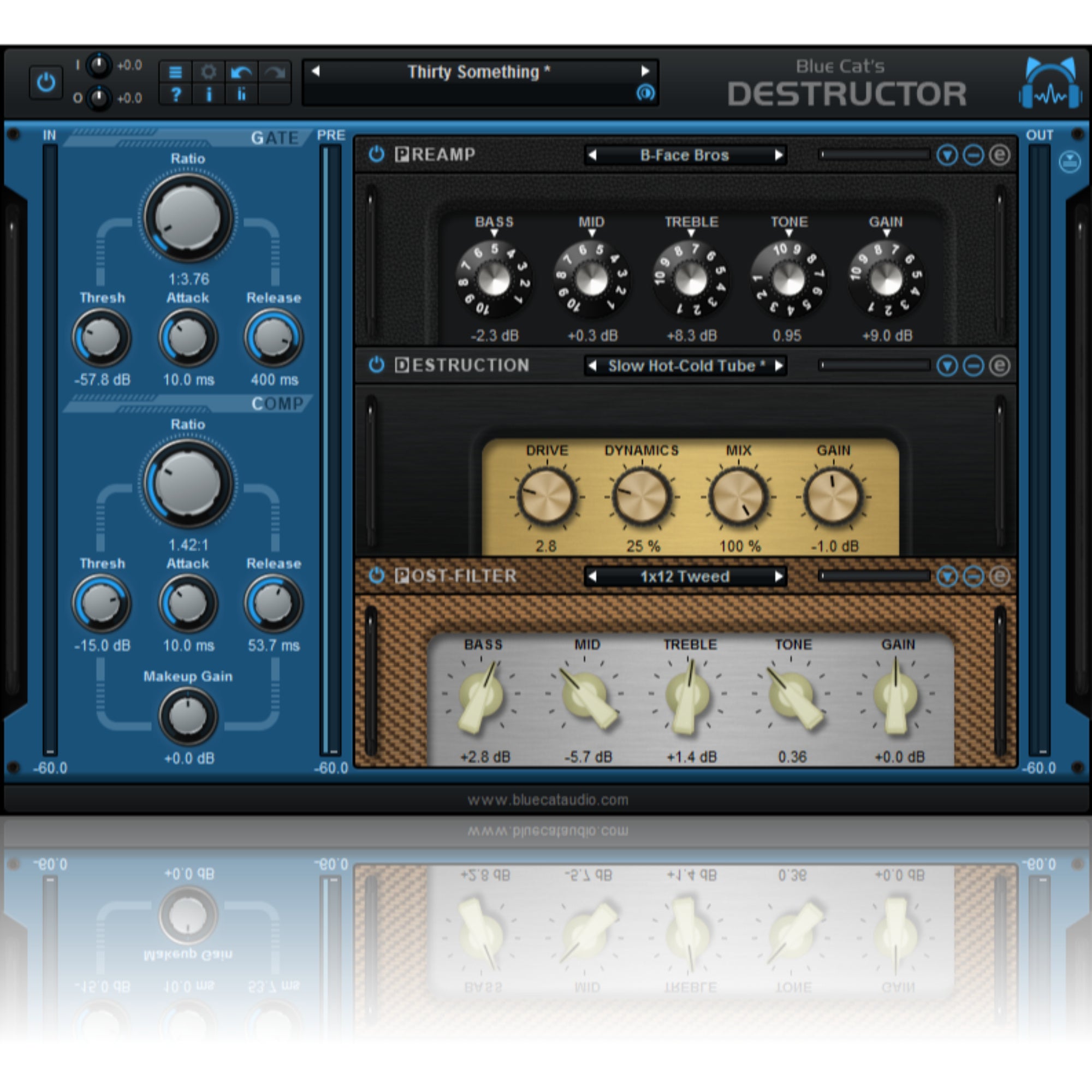Click the Blue Cat headphones logo

coord(1050,83)
